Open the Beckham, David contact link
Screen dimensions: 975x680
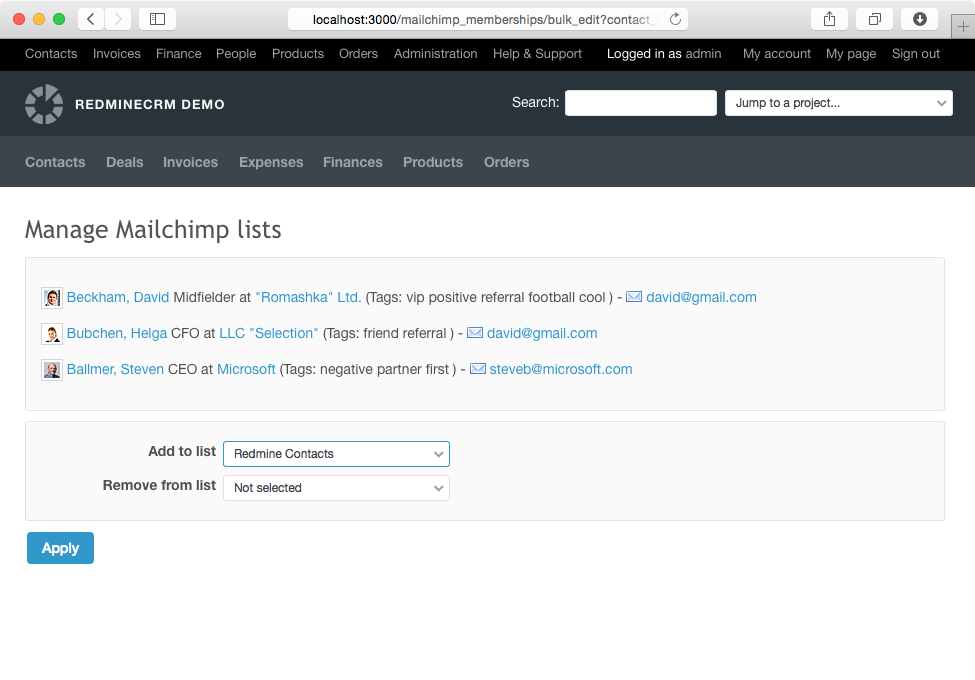(118, 297)
